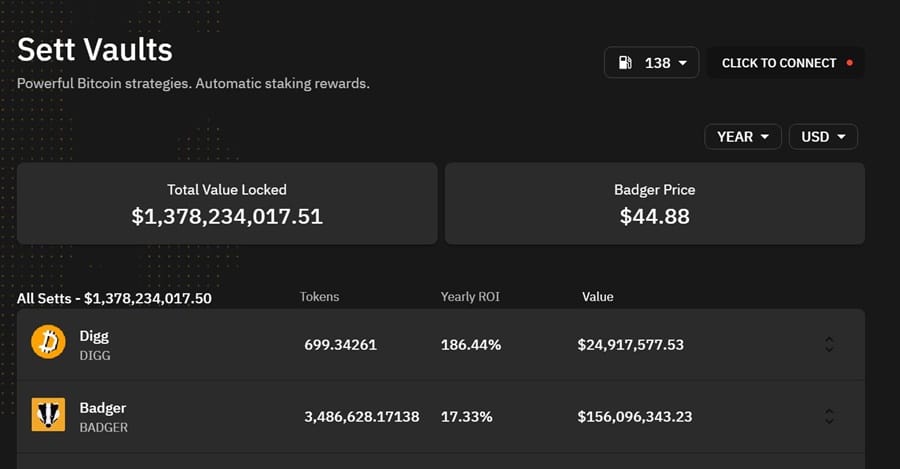Click the Badger token logo icon
Image resolution: width=900 pixels, height=469 pixels.
click(x=48, y=416)
